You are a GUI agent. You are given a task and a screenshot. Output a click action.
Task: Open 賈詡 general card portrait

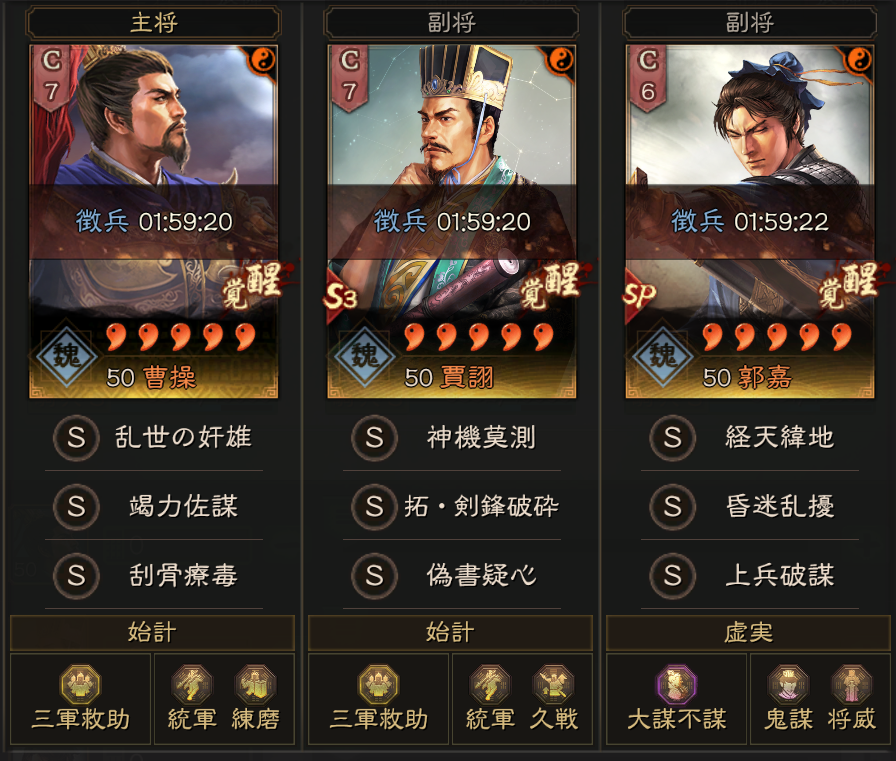point(452,222)
